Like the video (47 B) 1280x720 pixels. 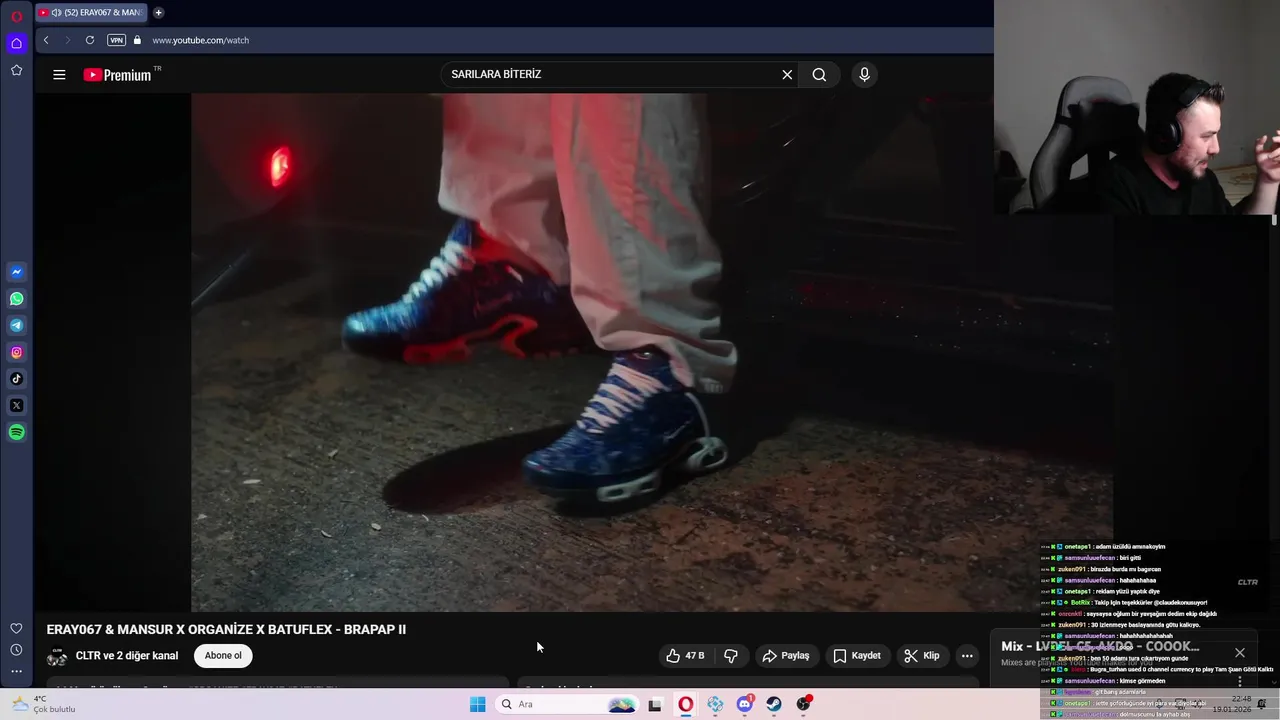click(x=685, y=656)
